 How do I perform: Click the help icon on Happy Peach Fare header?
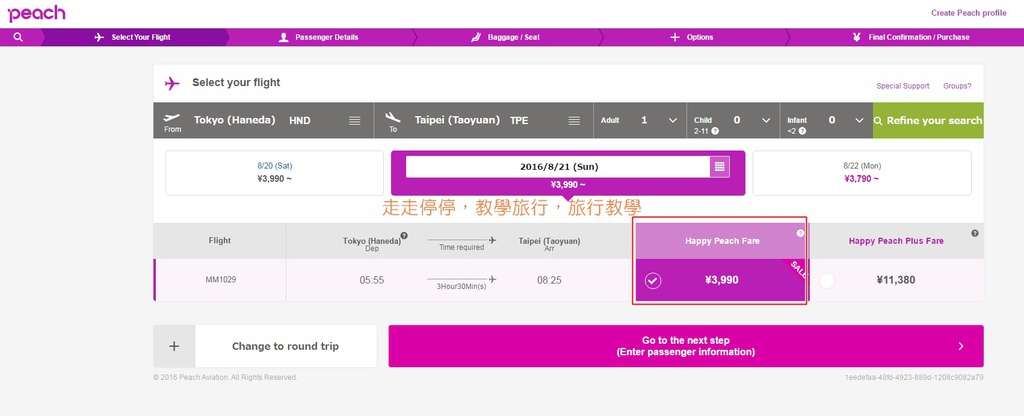tap(800, 233)
